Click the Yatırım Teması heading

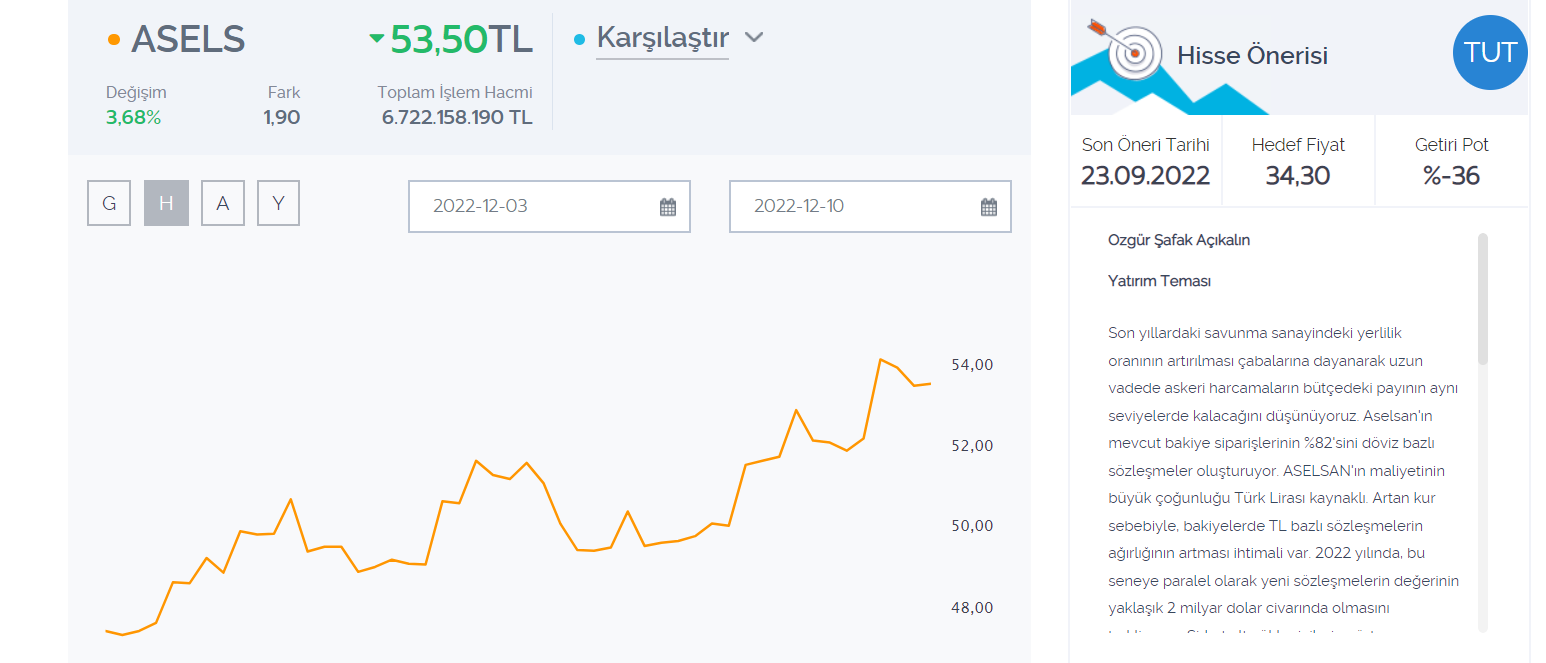pos(1159,281)
